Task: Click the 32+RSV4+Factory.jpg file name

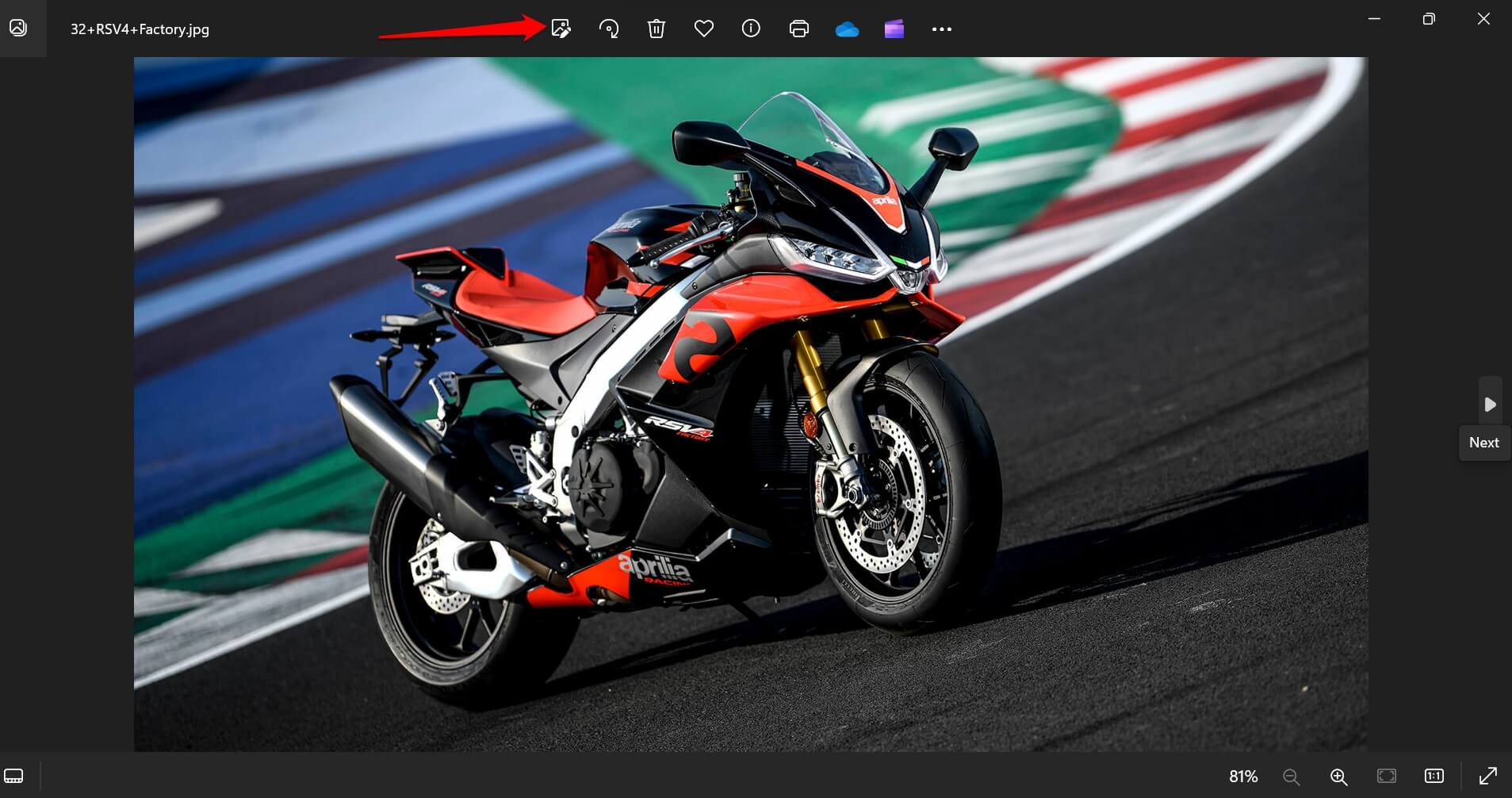Action: 140,29
